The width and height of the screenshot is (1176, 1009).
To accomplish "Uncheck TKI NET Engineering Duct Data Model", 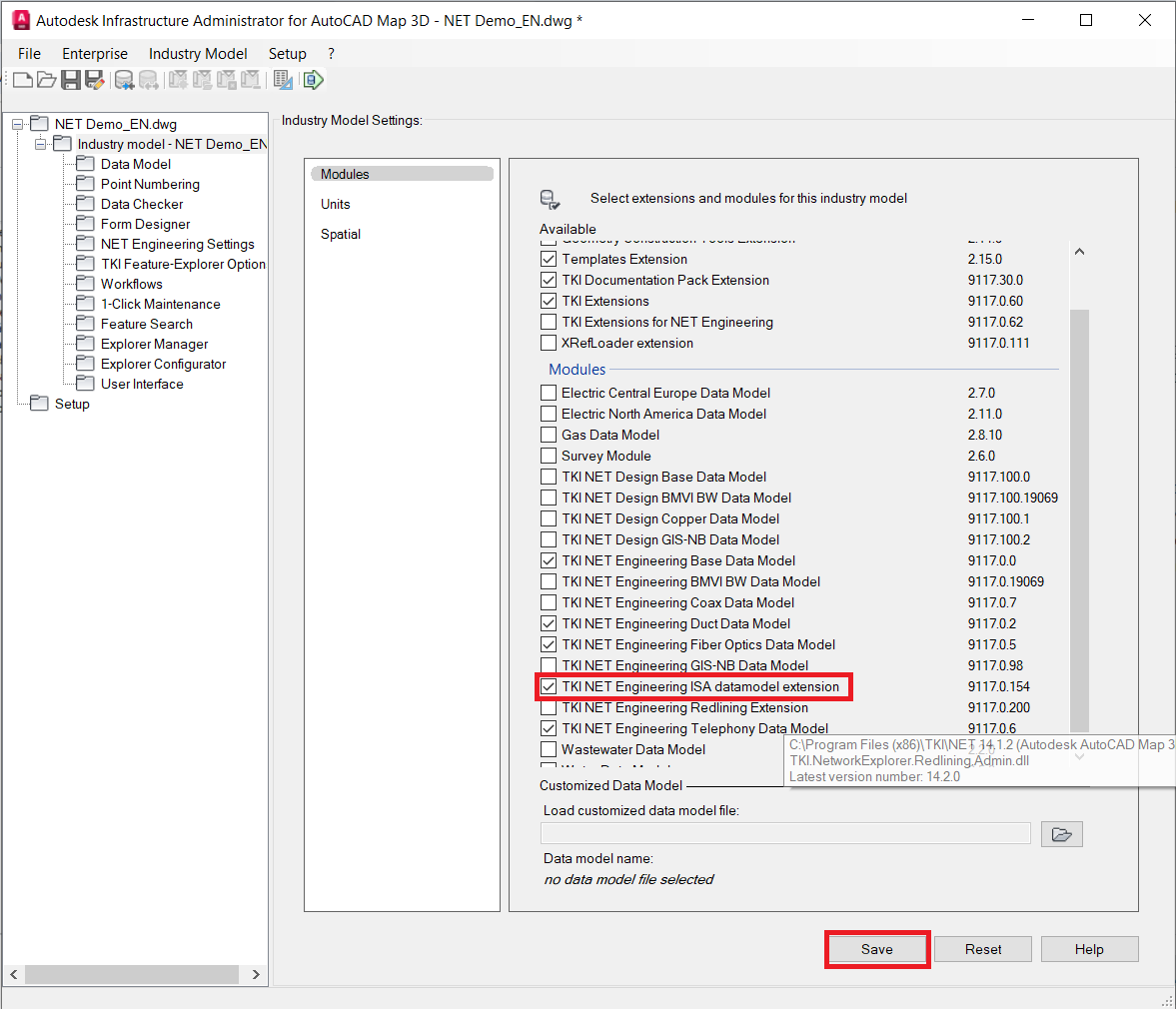I will pyautogui.click(x=549, y=623).
